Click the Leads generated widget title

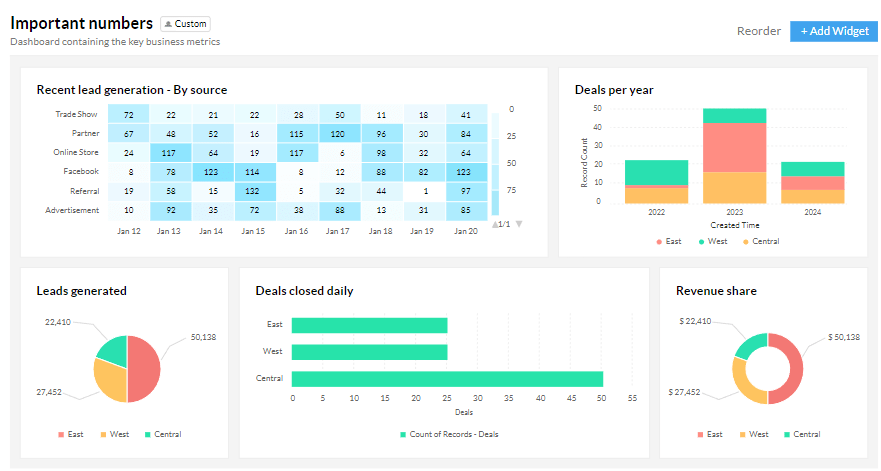[x=81, y=291]
